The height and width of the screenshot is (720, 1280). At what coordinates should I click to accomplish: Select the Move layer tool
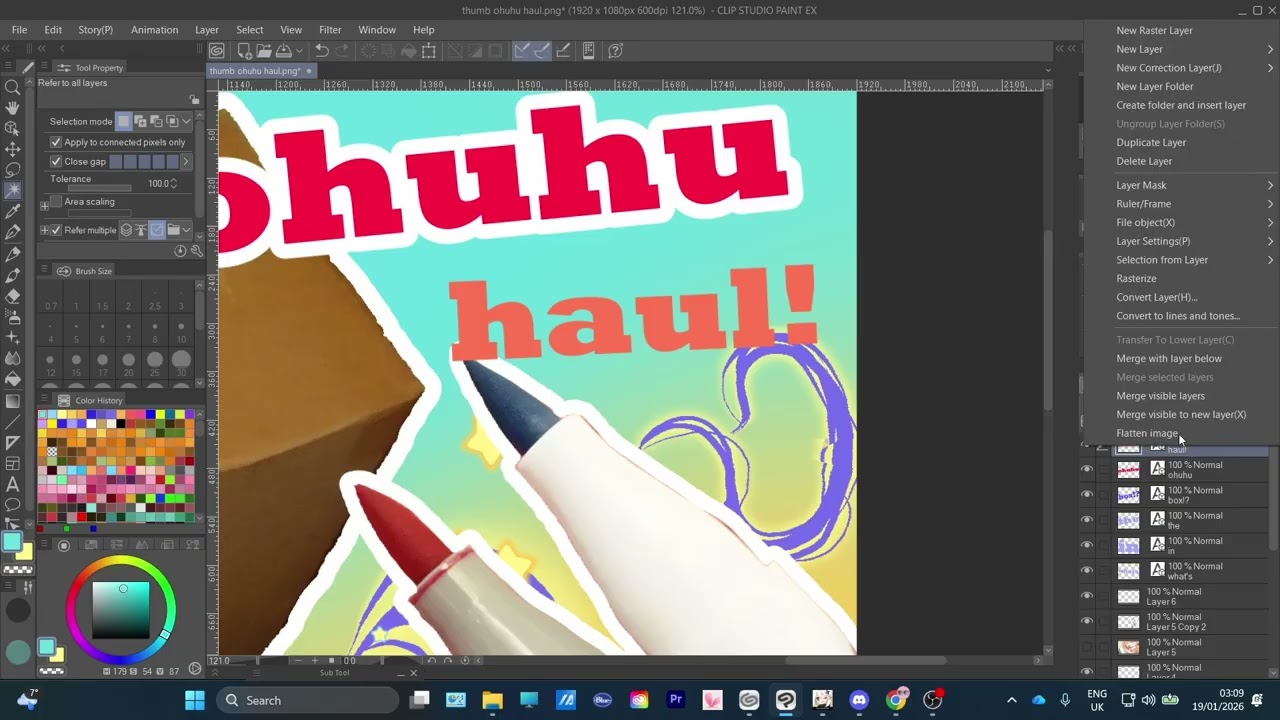[x=13, y=149]
